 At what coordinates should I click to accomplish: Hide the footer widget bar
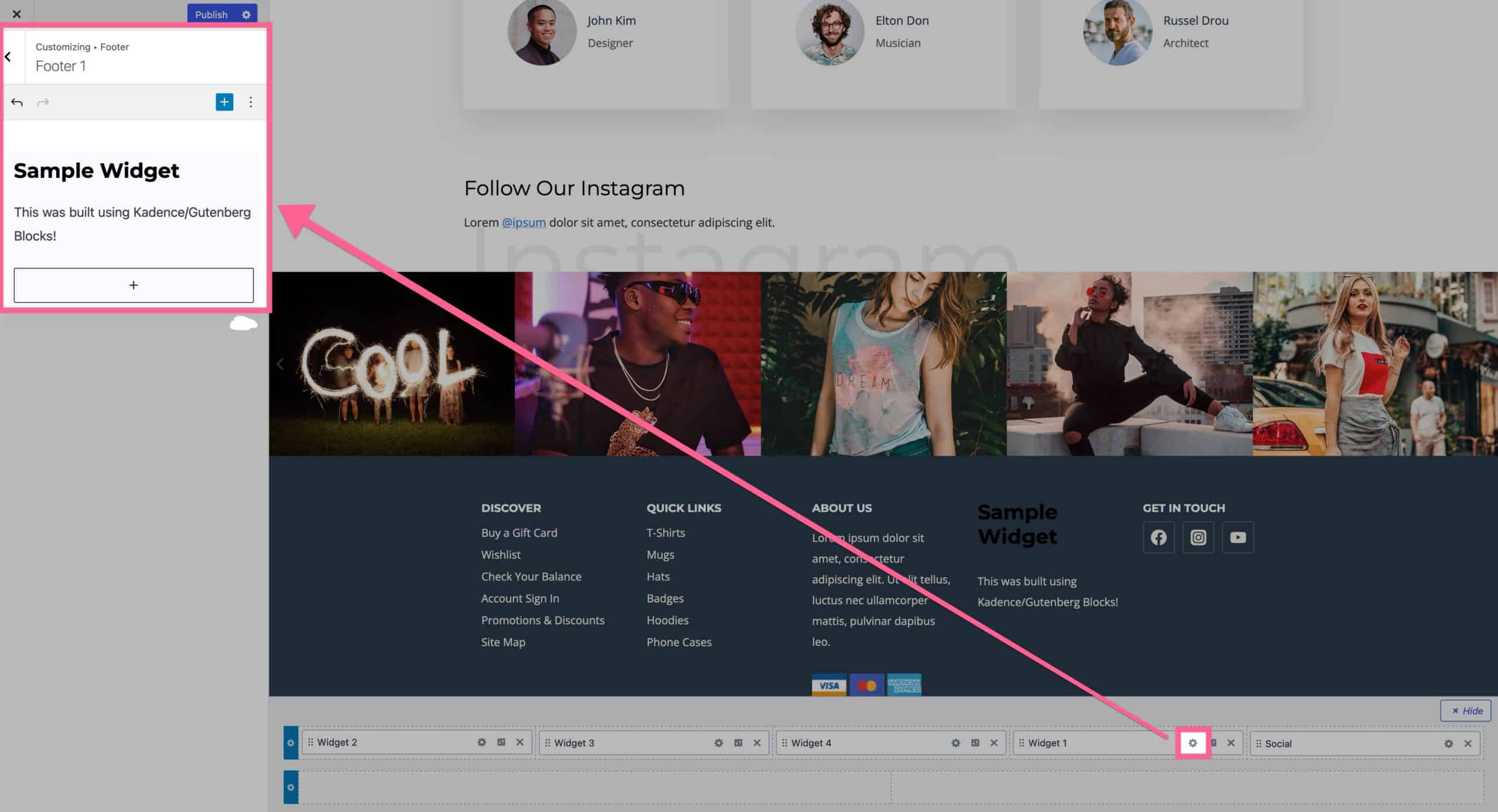point(1466,711)
